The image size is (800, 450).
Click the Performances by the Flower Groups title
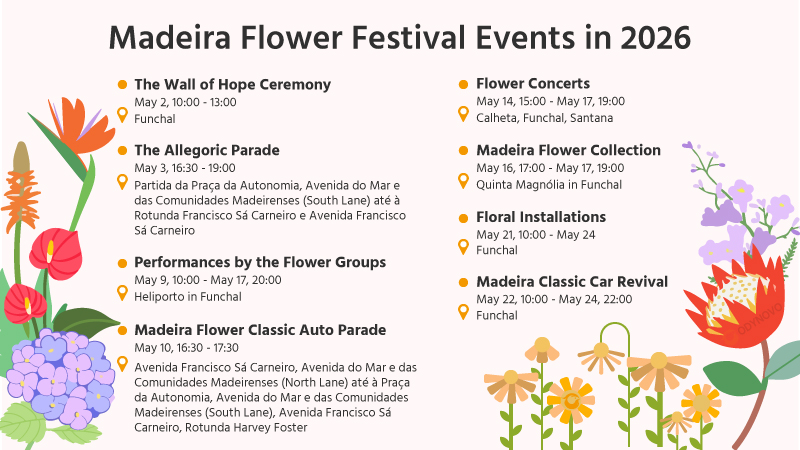(260, 262)
